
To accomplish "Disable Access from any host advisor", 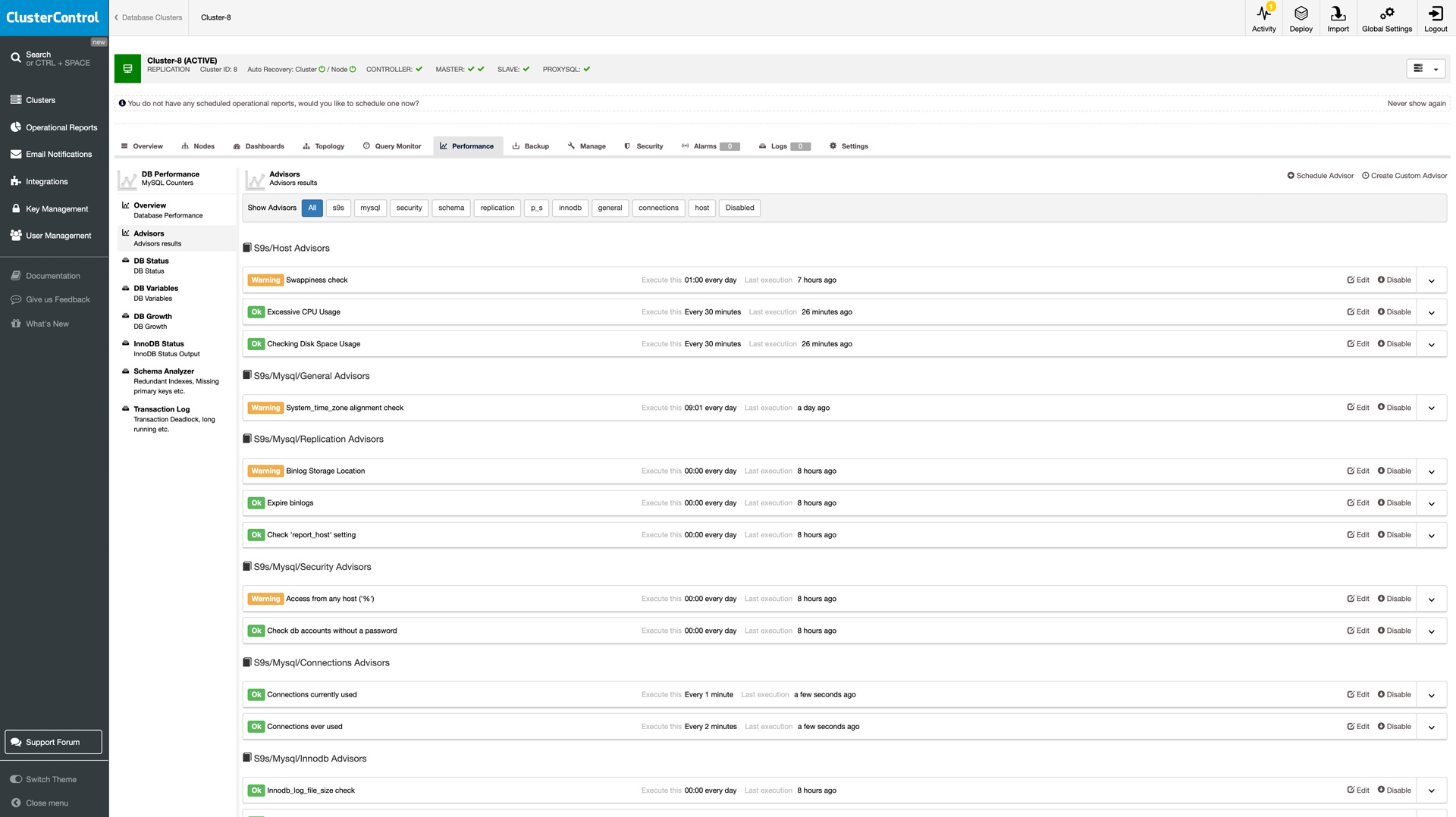I will tap(1394, 599).
